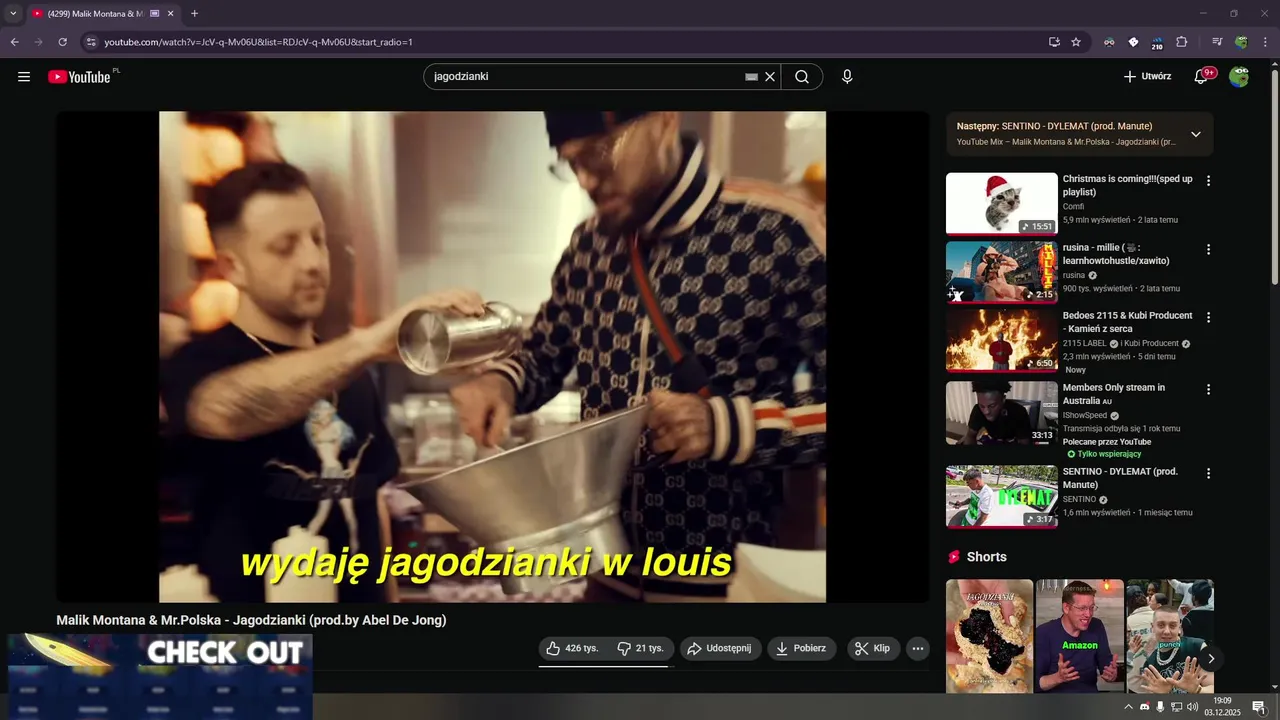Screen dimensions: 1280x720
Task: Open options menu for rusina - millie video
Action: click(x=1208, y=249)
